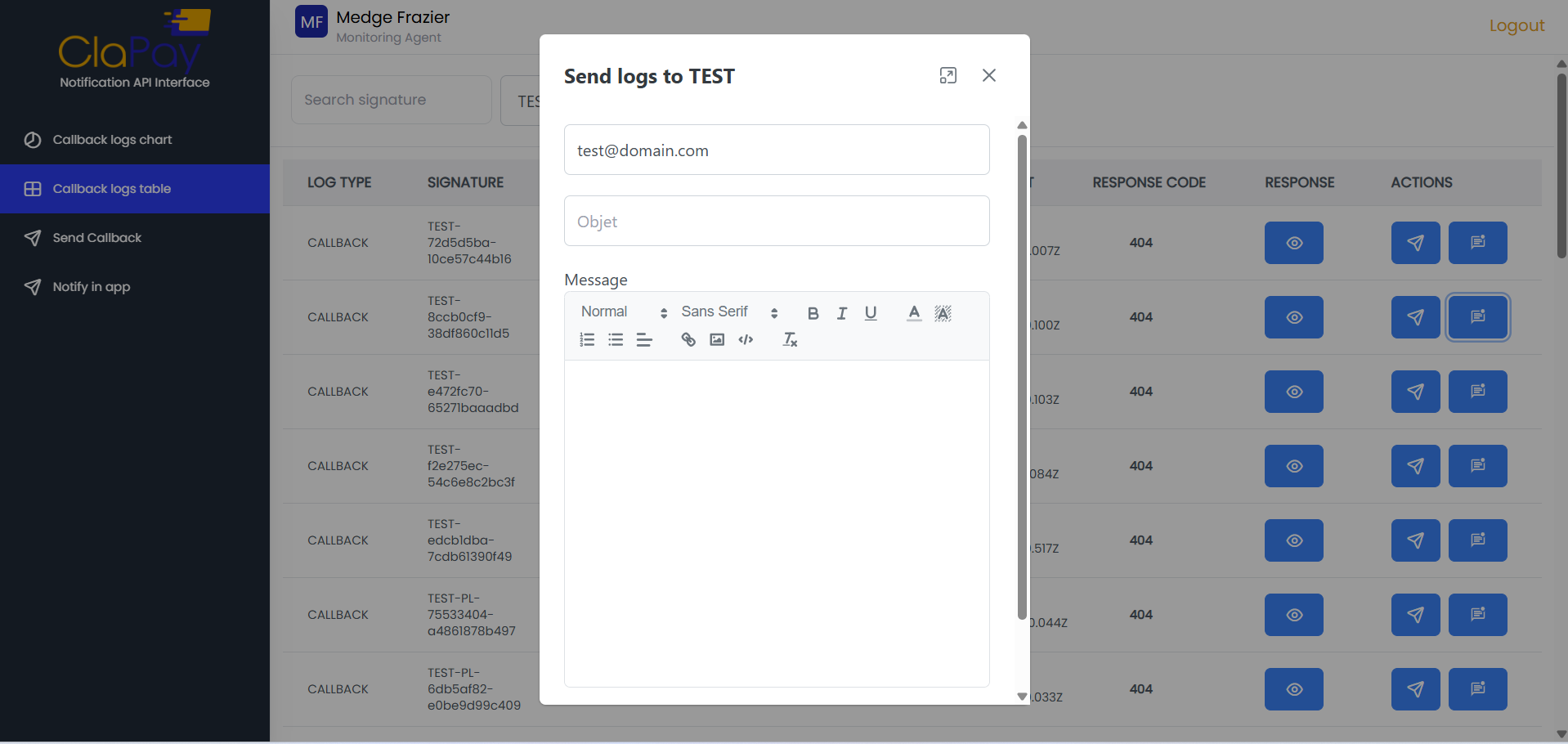Image resolution: width=1568 pixels, height=744 pixels.
Task: Clear text formatting in editor
Action: pyautogui.click(x=790, y=340)
